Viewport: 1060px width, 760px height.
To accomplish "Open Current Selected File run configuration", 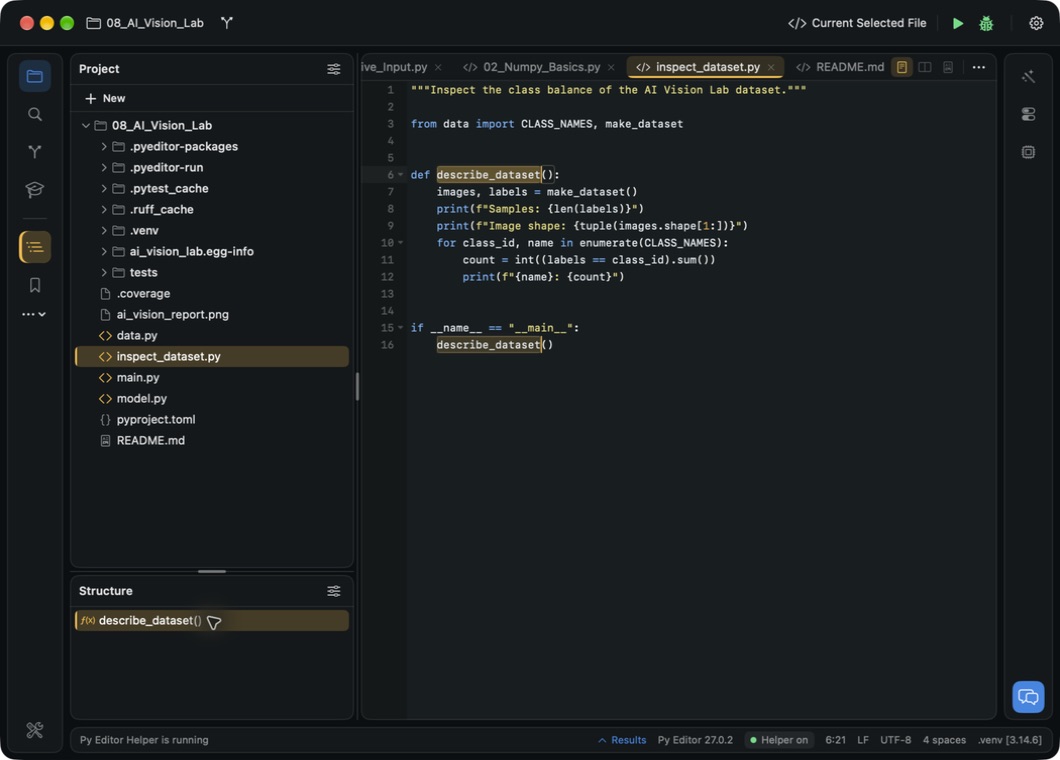I will (857, 23).
